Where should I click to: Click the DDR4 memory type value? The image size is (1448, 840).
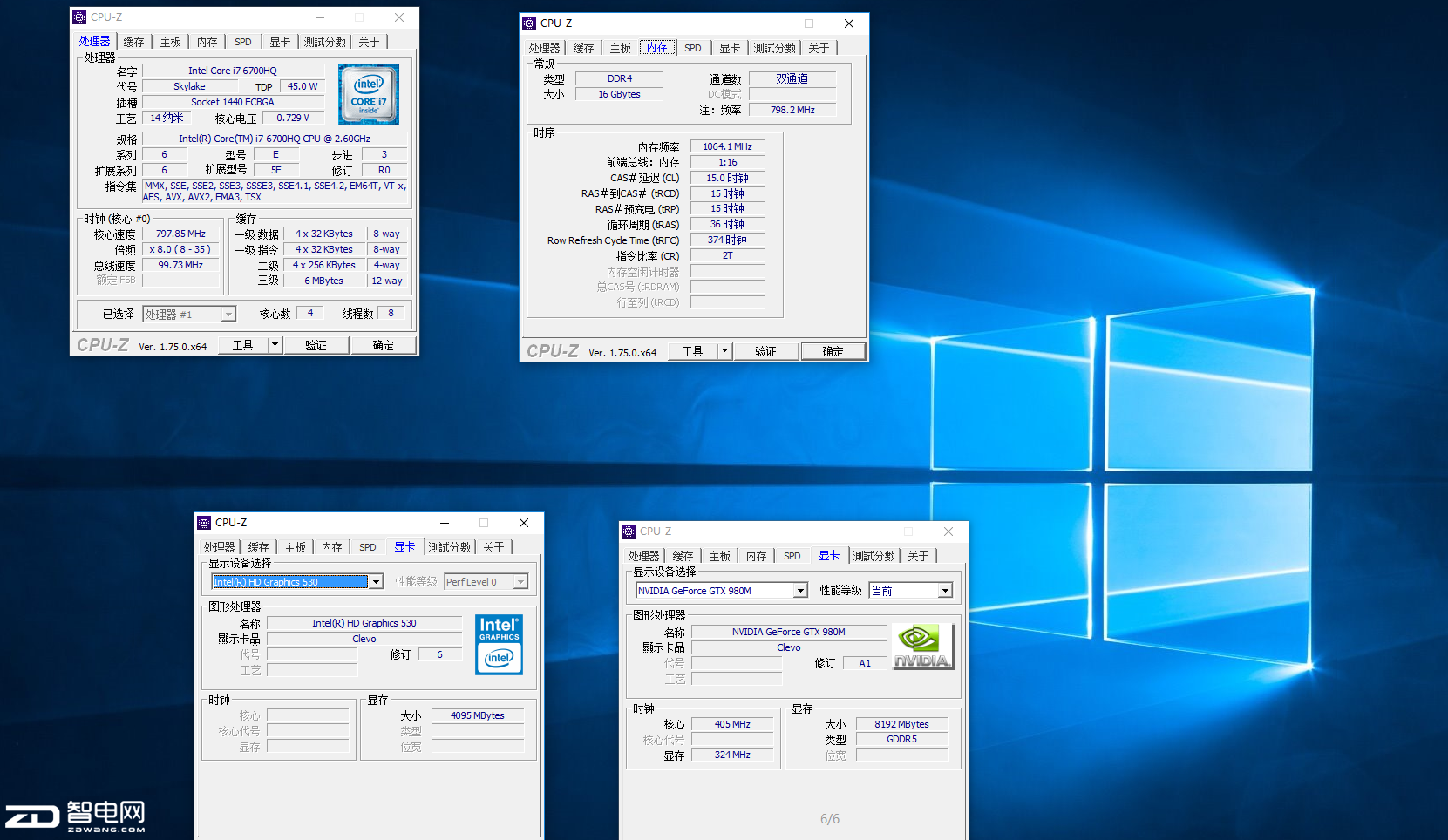click(619, 78)
